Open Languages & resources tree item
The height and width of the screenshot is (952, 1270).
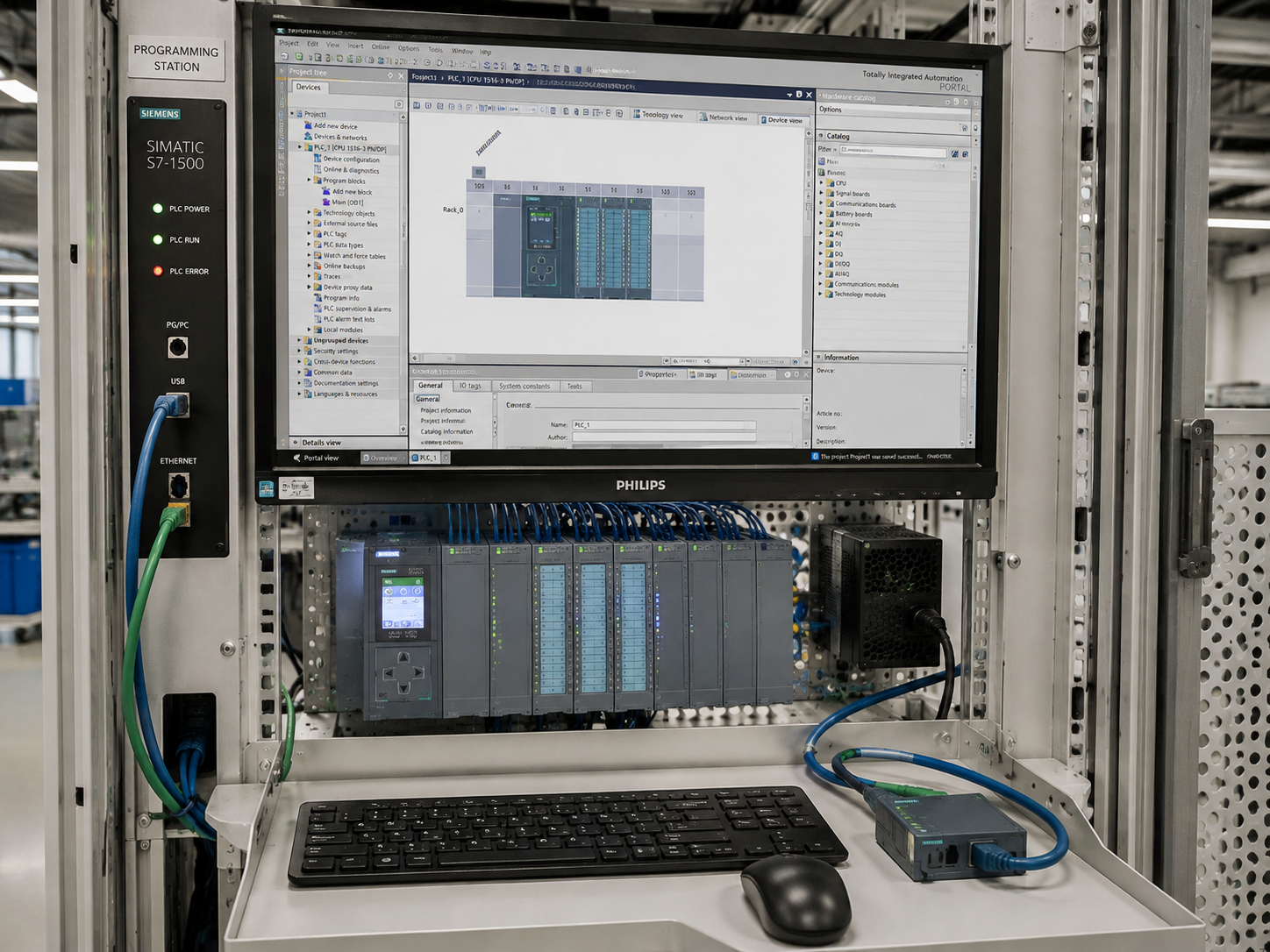pos(346,394)
